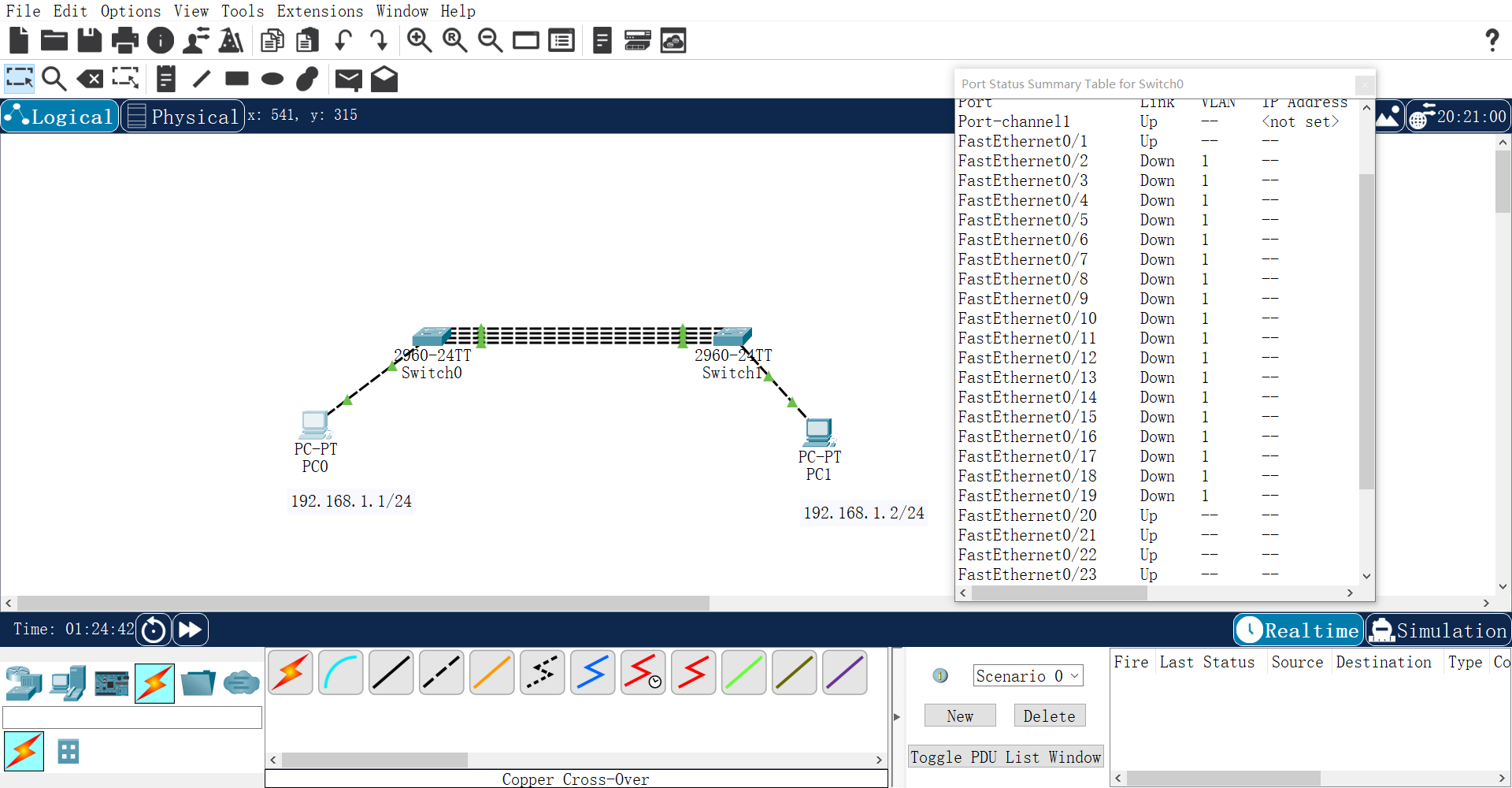This screenshot has height=788, width=1512.
Task: Close the Port Status Summary Table
Action: pyautogui.click(x=1364, y=84)
